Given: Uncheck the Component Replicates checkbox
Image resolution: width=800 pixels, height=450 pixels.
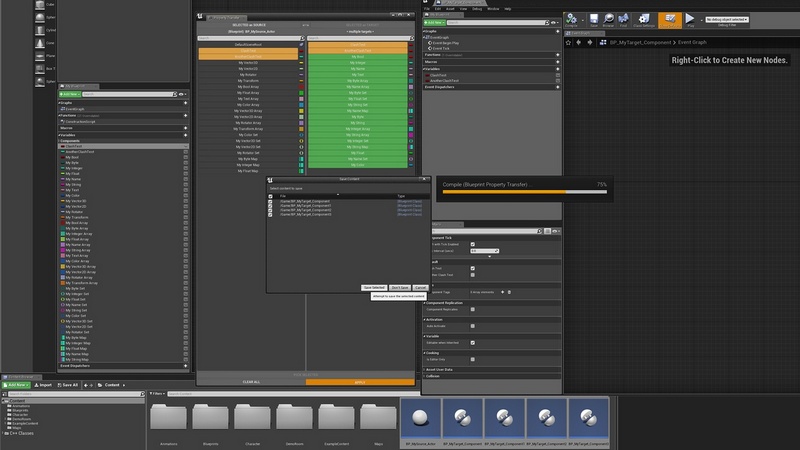Looking at the screenshot, I should [473, 310].
